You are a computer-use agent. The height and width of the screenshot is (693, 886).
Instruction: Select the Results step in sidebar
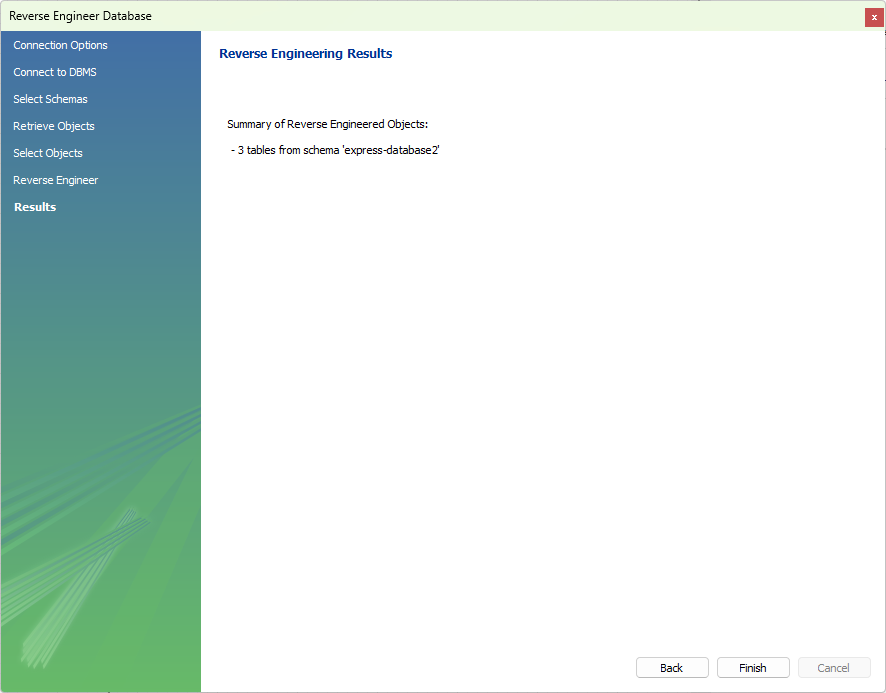click(x=35, y=207)
